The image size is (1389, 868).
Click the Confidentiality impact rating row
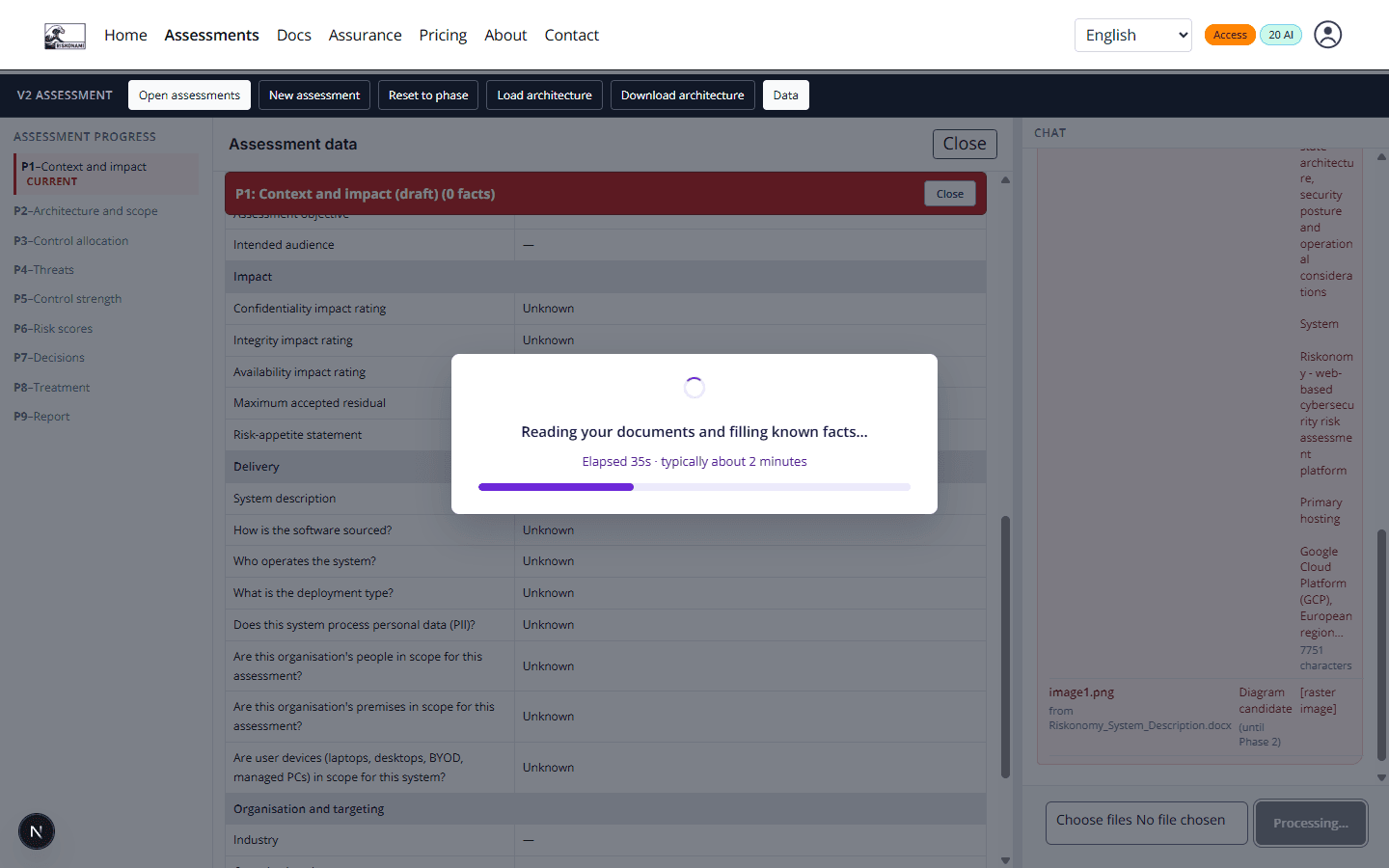606,309
